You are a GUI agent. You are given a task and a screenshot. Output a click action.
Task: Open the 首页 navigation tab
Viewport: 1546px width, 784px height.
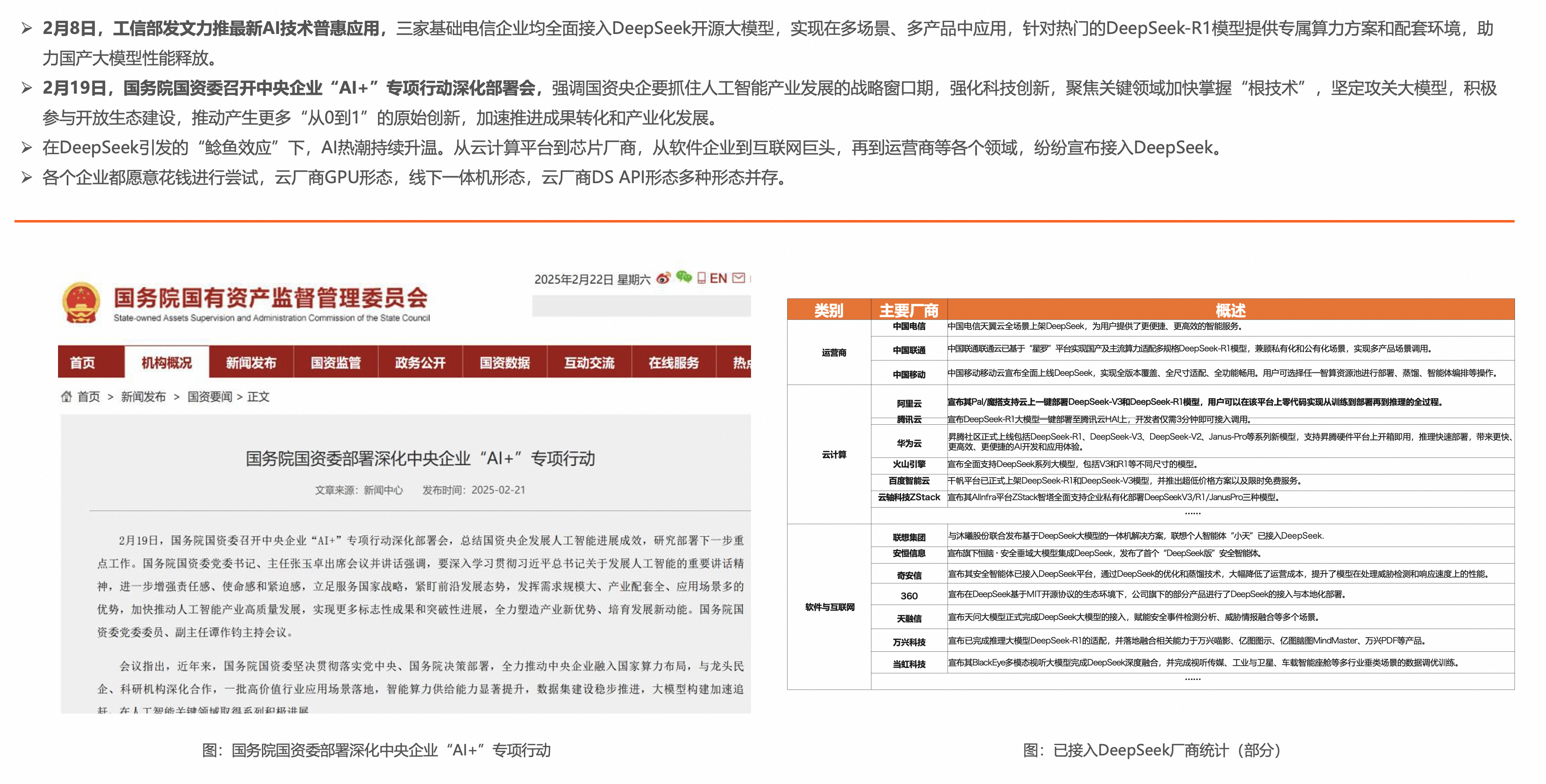[83, 363]
